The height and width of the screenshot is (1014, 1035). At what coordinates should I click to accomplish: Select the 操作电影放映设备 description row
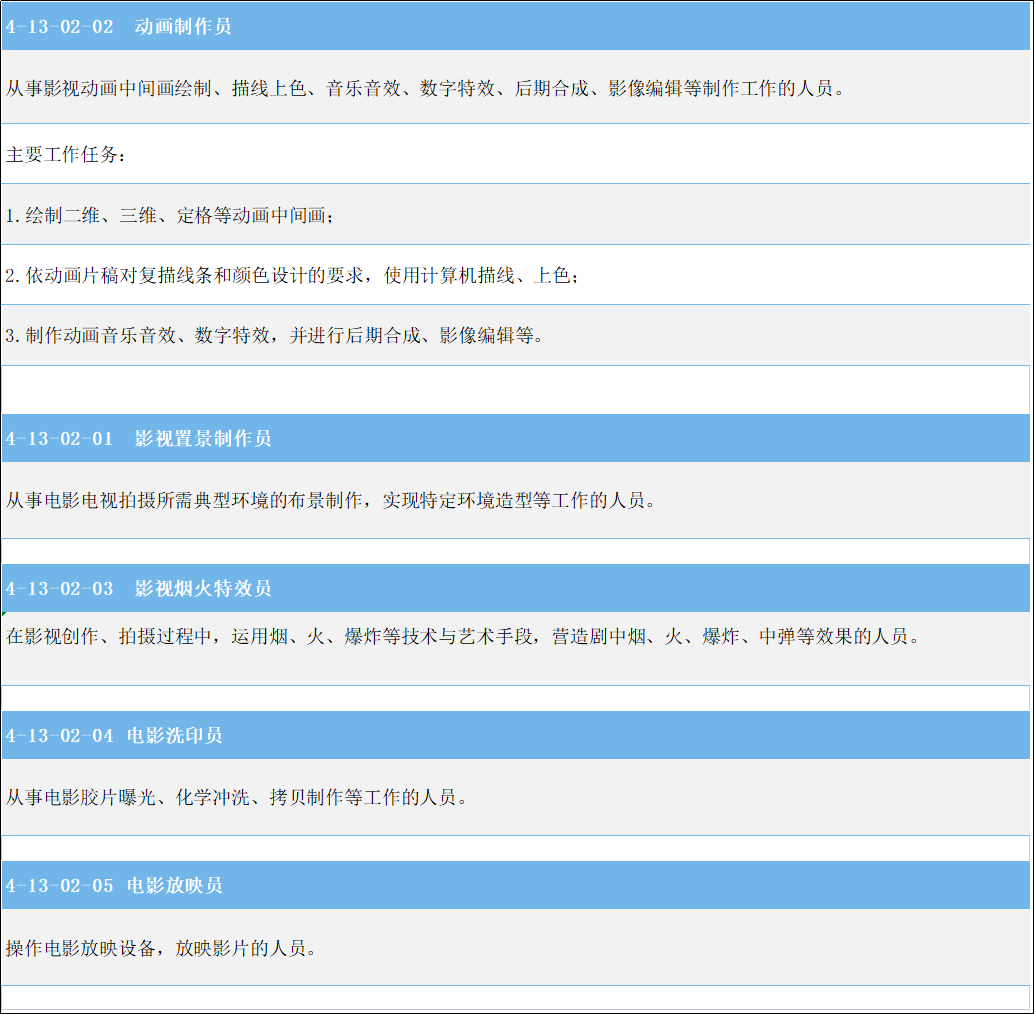(x=516, y=947)
